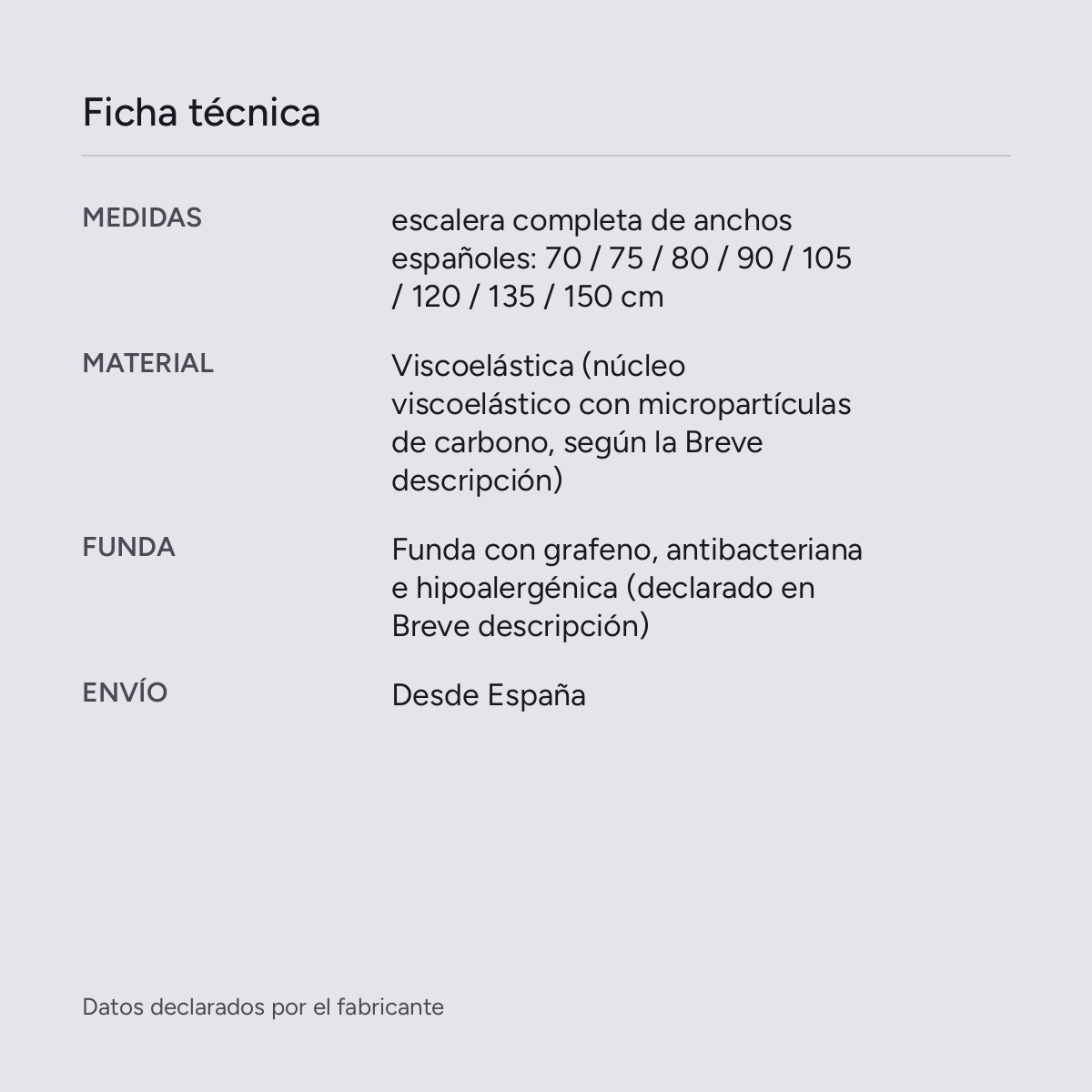Select the ENVÍO label
The height and width of the screenshot is (1092, 1092).
[x=126, y=692]
